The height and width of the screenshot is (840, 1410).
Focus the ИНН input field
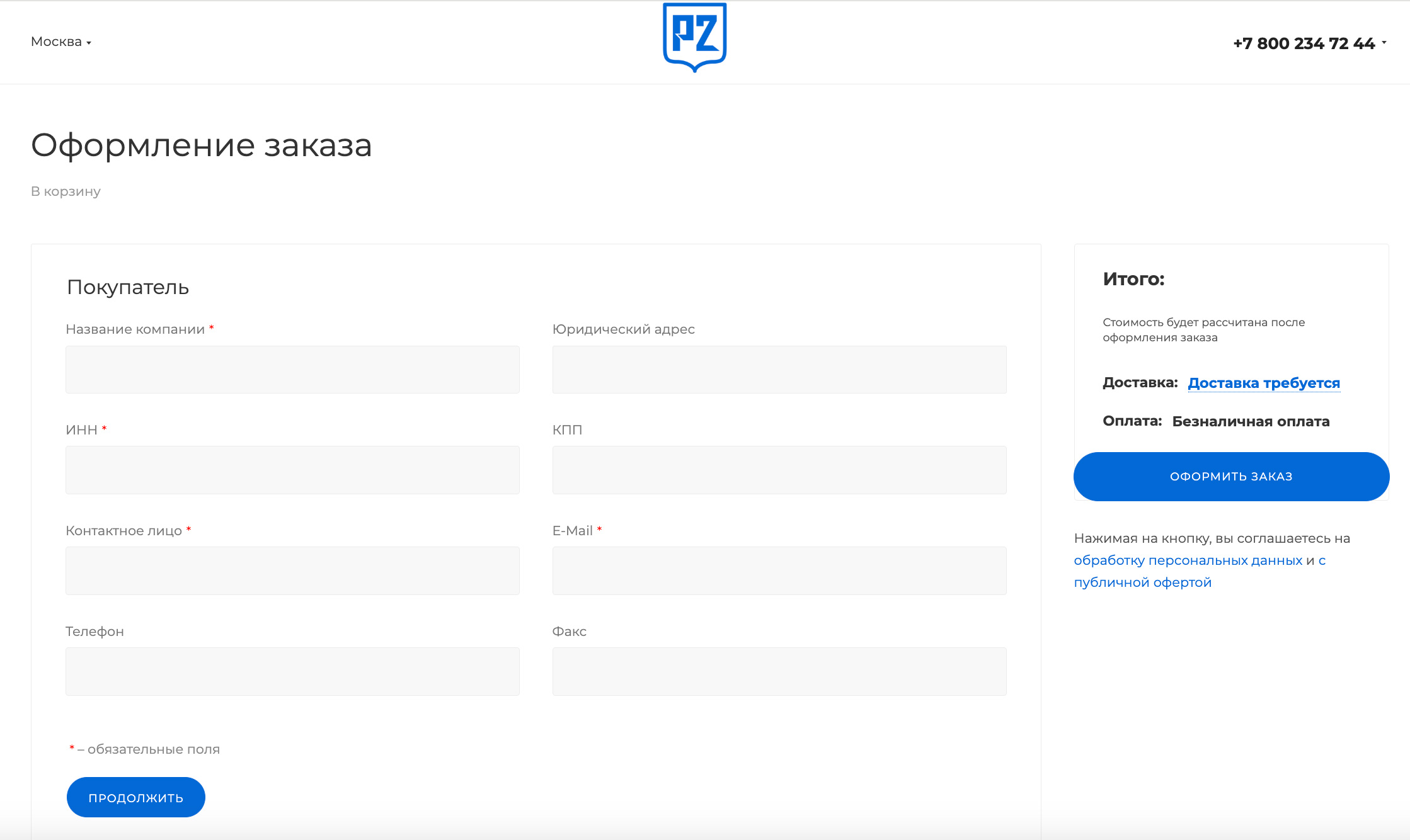(292, 470)
